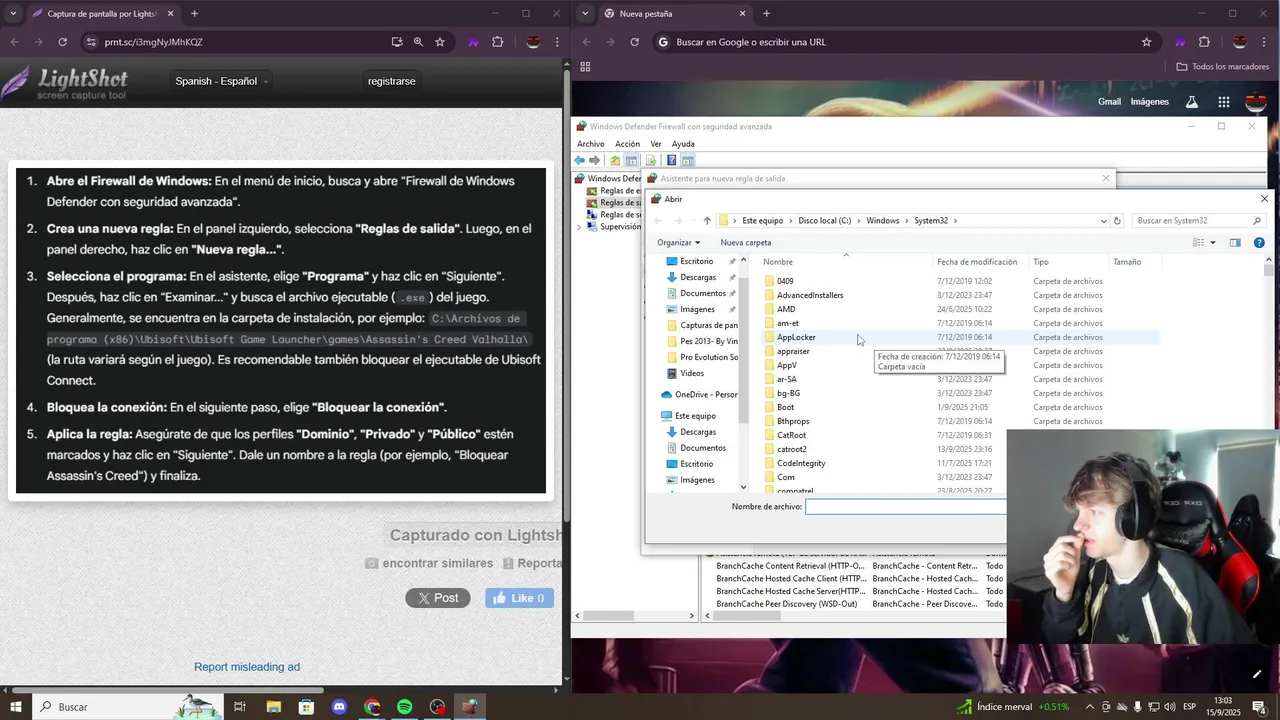This screenshot has height=720, width=1280.
Task: Open the Chrome menu three dots in left window
Action: click(x=557, y=42)
